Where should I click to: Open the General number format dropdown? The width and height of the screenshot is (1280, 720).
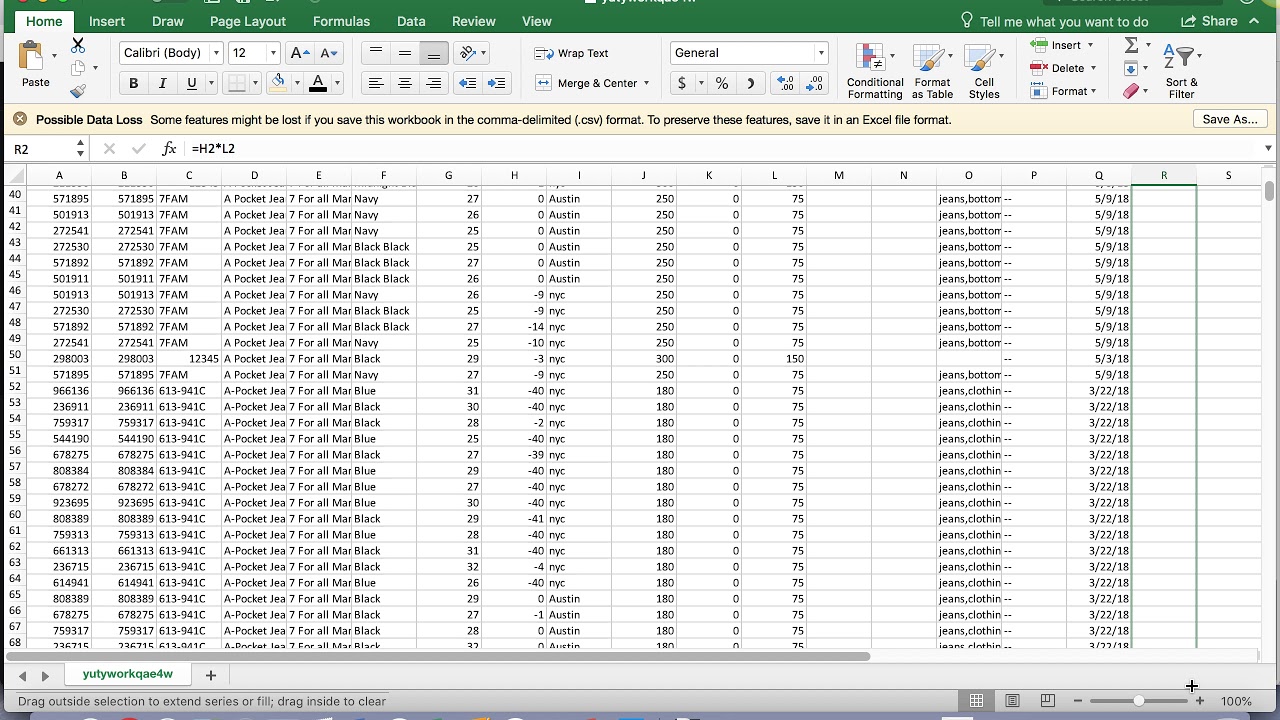coord(821,53)
